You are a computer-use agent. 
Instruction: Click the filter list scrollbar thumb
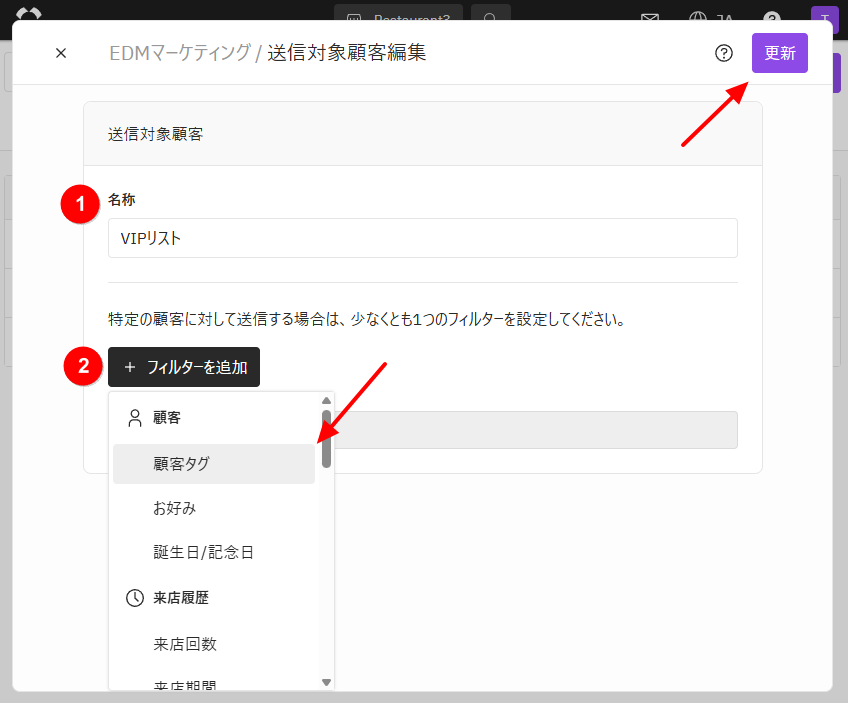[x=326, y=439]
